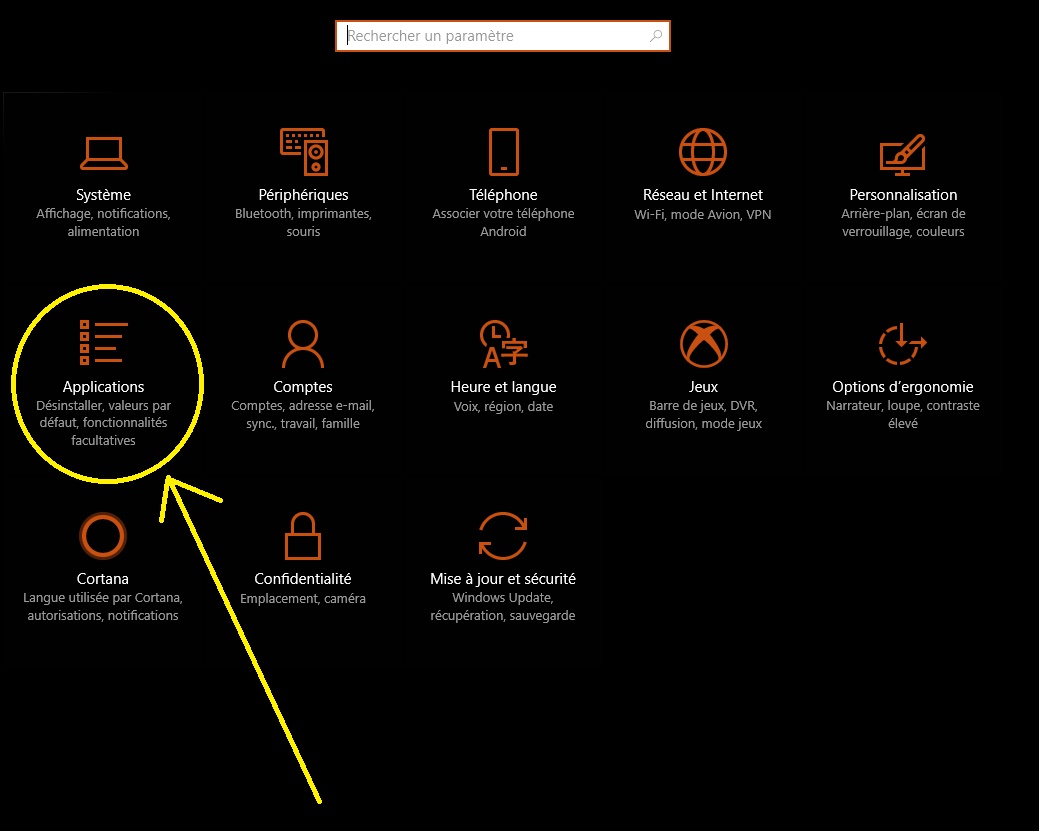
Task: Select the Réseau et Internet title
Action: click(x=703, y=195)
